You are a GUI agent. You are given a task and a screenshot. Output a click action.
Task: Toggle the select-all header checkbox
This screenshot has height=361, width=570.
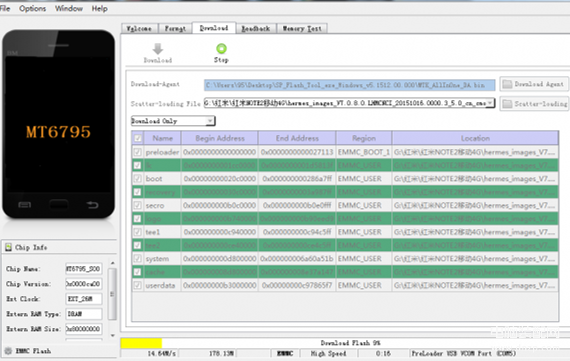[x=138, y=138]
